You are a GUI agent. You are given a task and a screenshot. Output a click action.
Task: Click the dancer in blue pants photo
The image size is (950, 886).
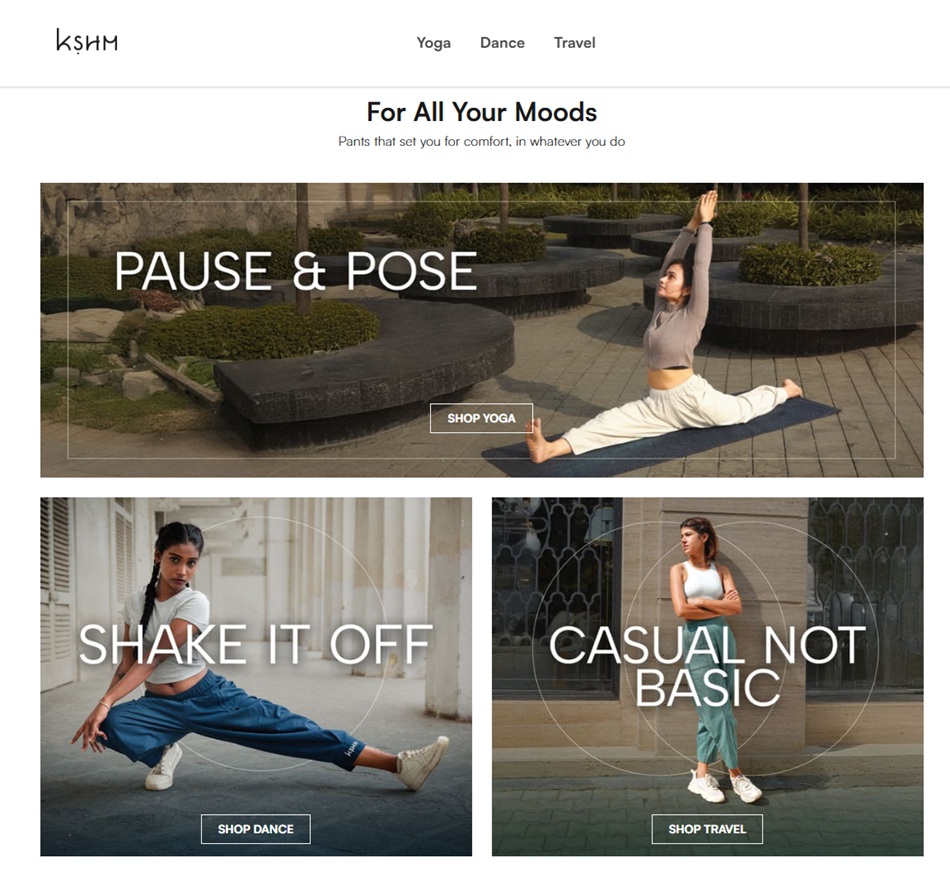tap(261, 658)
